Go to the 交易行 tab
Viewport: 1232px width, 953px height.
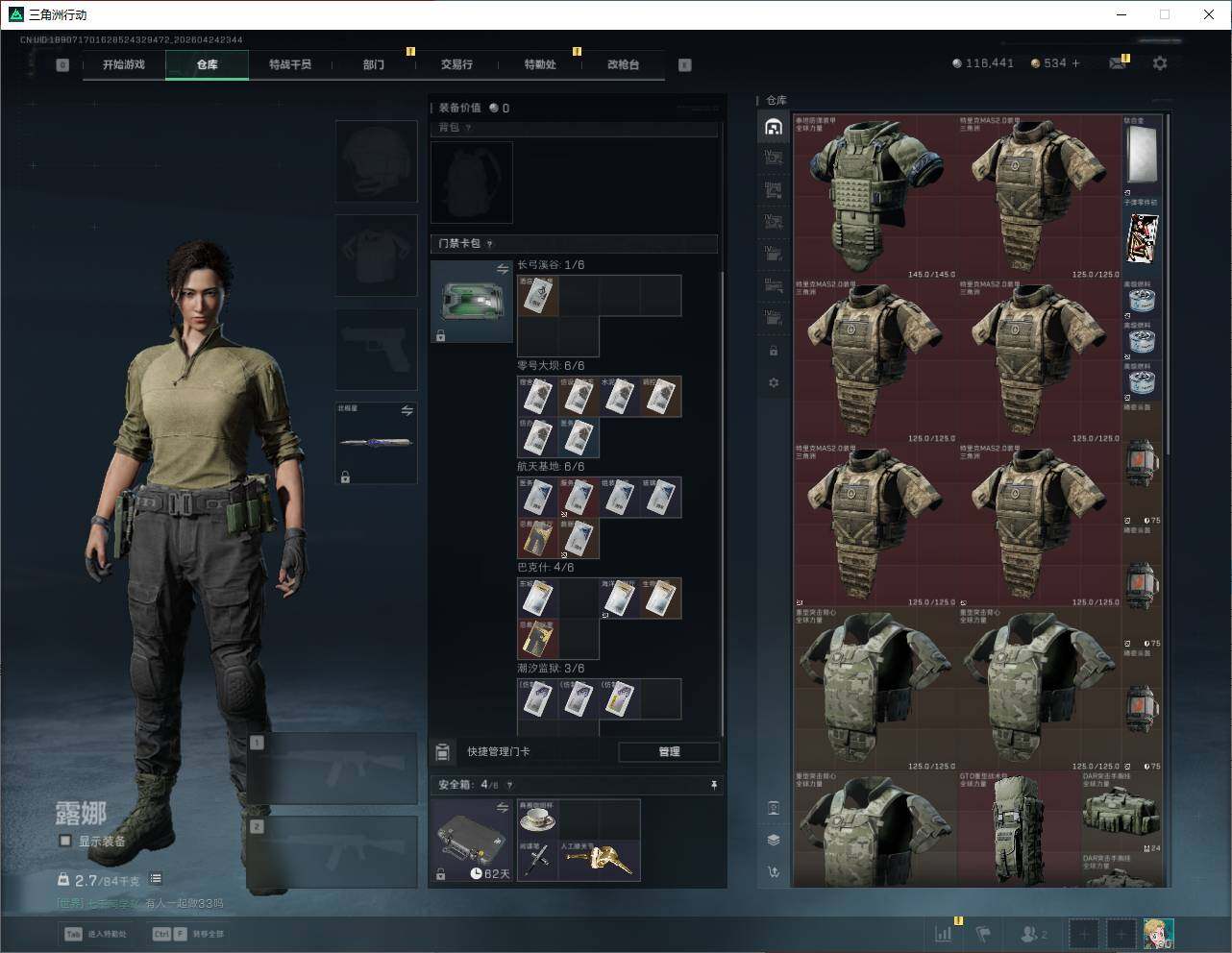point(456,64)
